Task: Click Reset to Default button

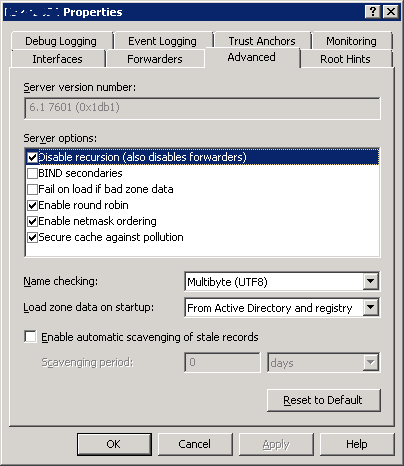Action: pyautogui.click(x=323, y=400)
